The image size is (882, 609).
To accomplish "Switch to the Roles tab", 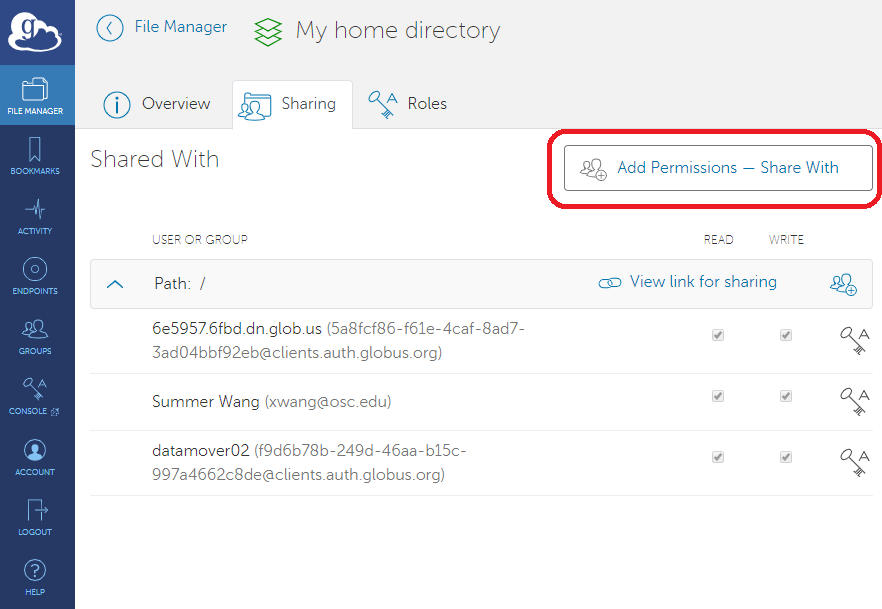I will click(408, 103).
